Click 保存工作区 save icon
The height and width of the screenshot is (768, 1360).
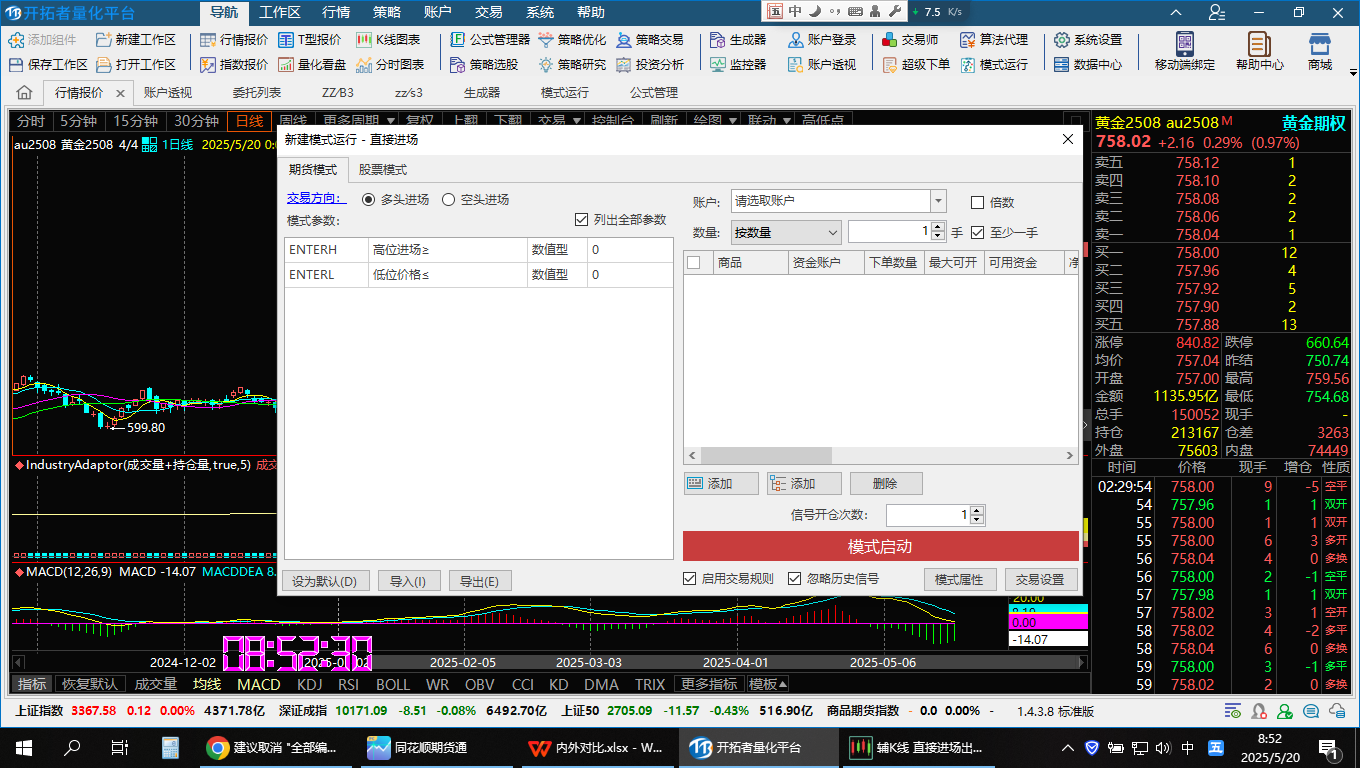(x=48, y=64)
